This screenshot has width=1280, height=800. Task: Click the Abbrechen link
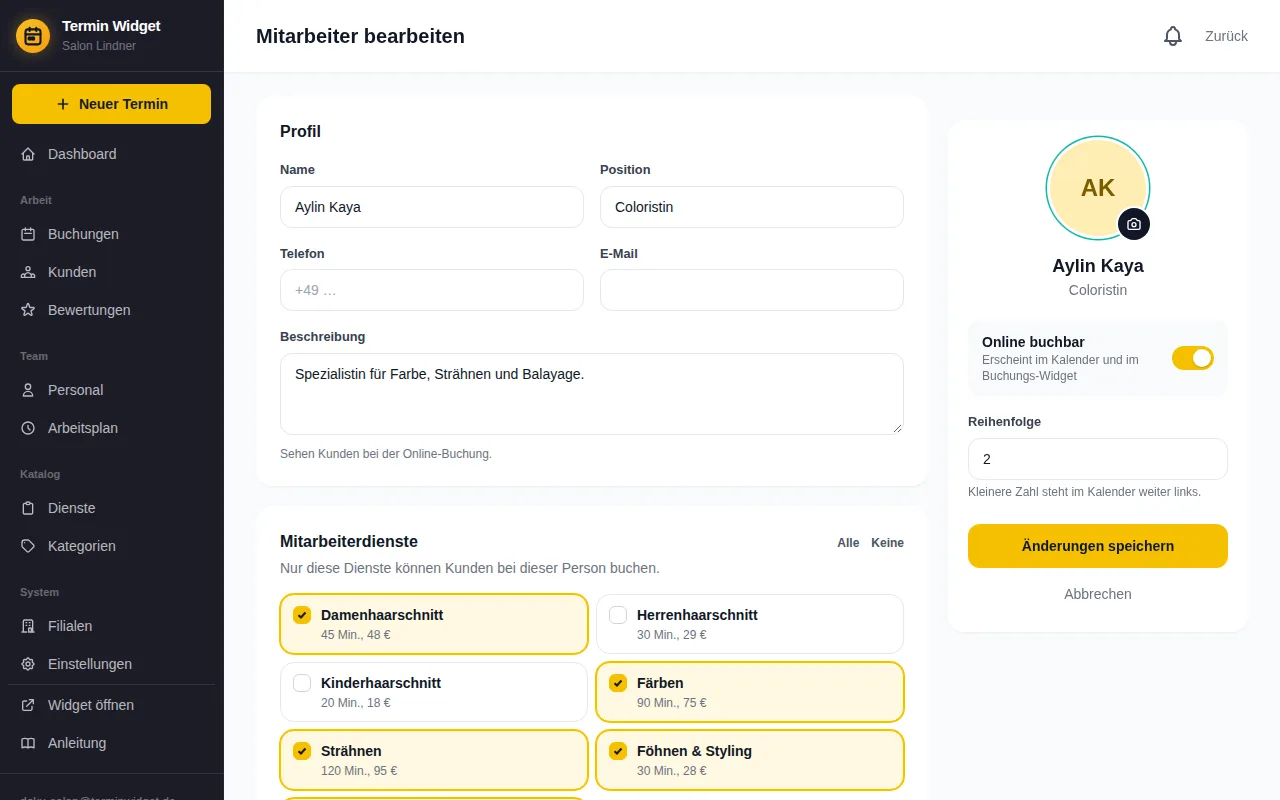[x=1098, y=594]
